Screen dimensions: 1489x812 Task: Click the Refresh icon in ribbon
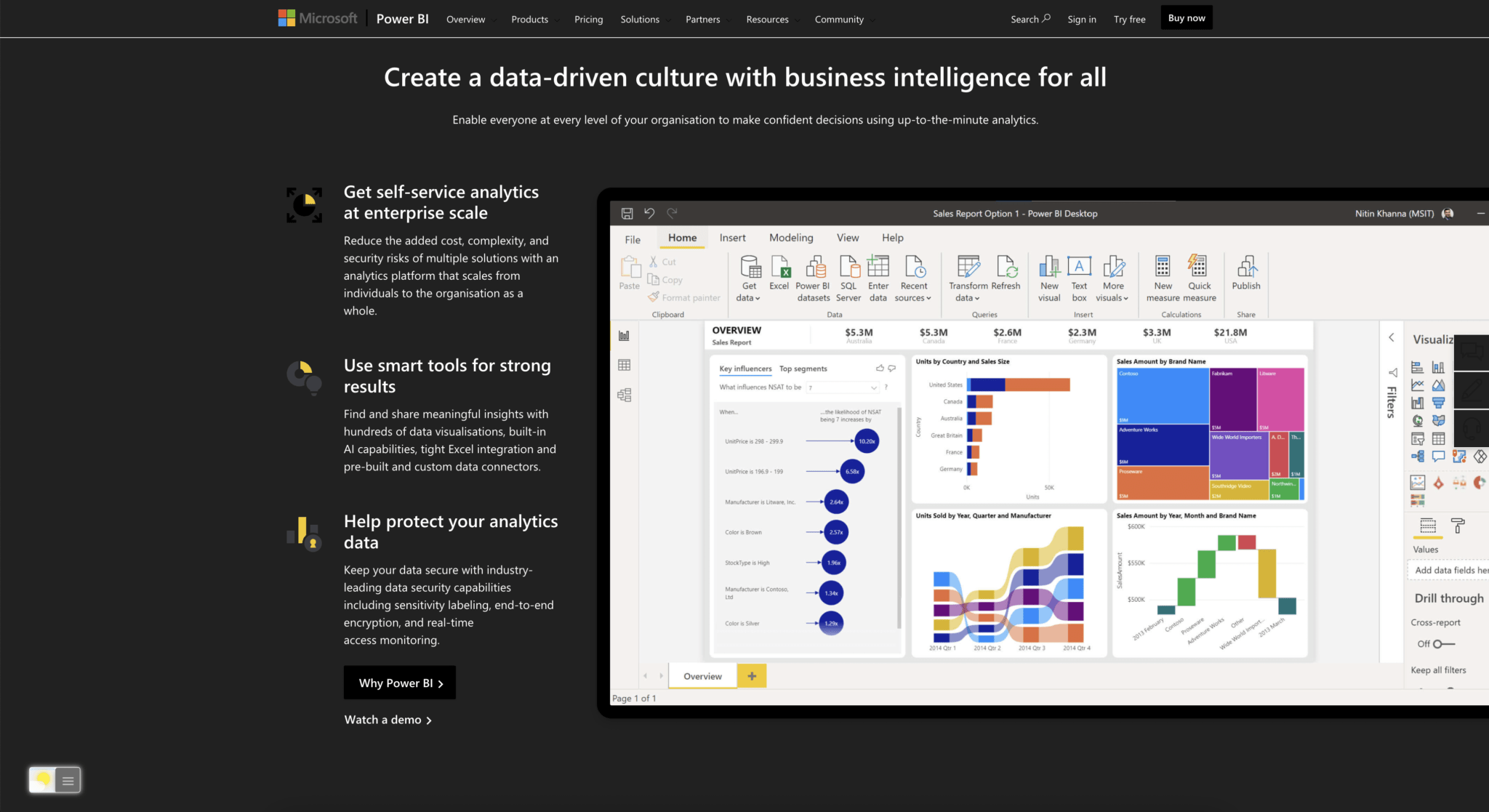click(1006, 267)
